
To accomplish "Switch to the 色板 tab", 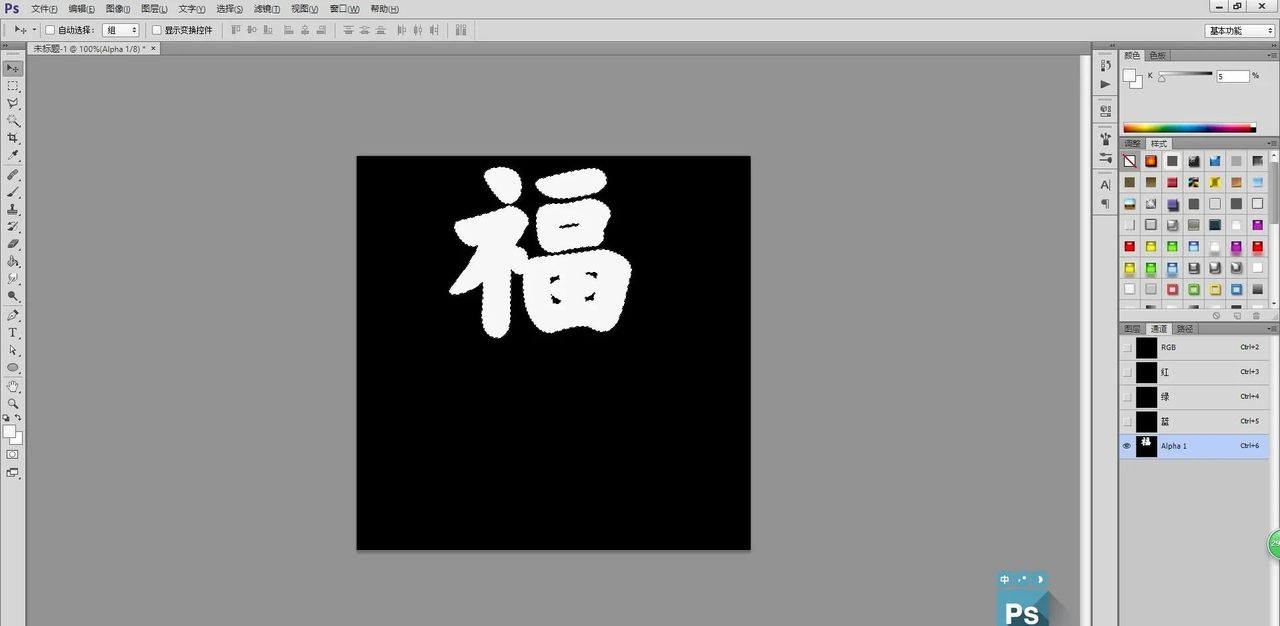I will pyautogui.click(x=1157, y=55).
